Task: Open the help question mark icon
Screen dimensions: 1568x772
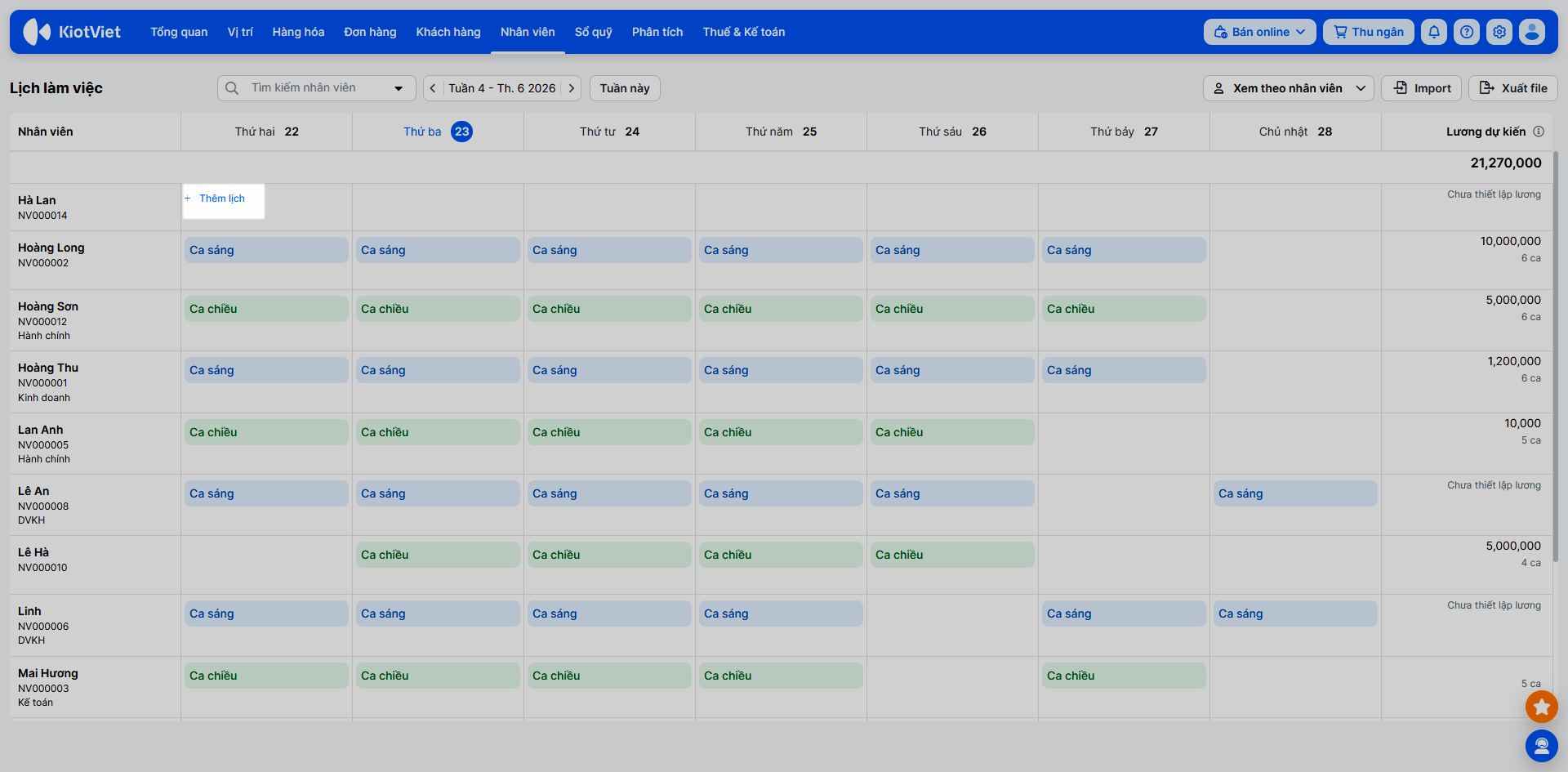Action: pyautogui.click(x=1467, y=32)
